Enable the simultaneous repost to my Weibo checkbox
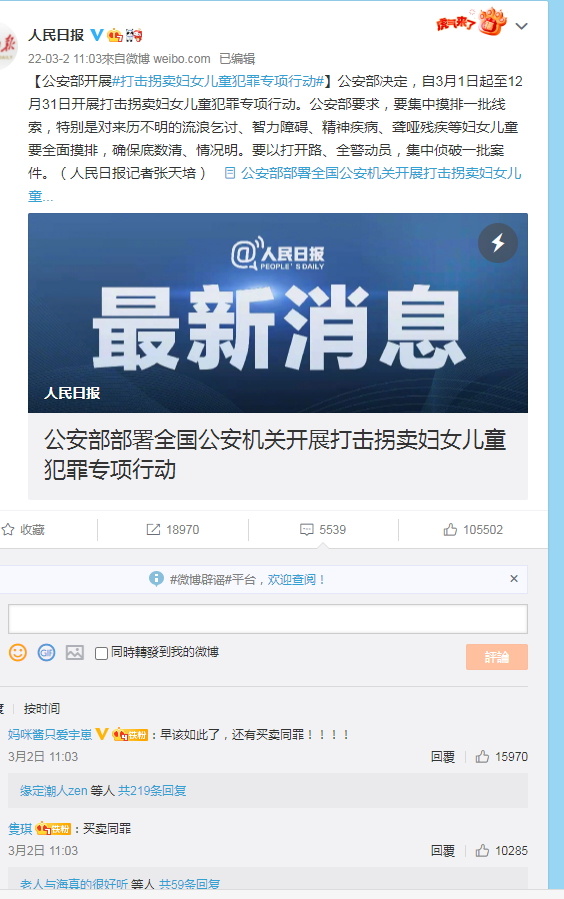Screen dimensions: 564x899 [101, 653]
